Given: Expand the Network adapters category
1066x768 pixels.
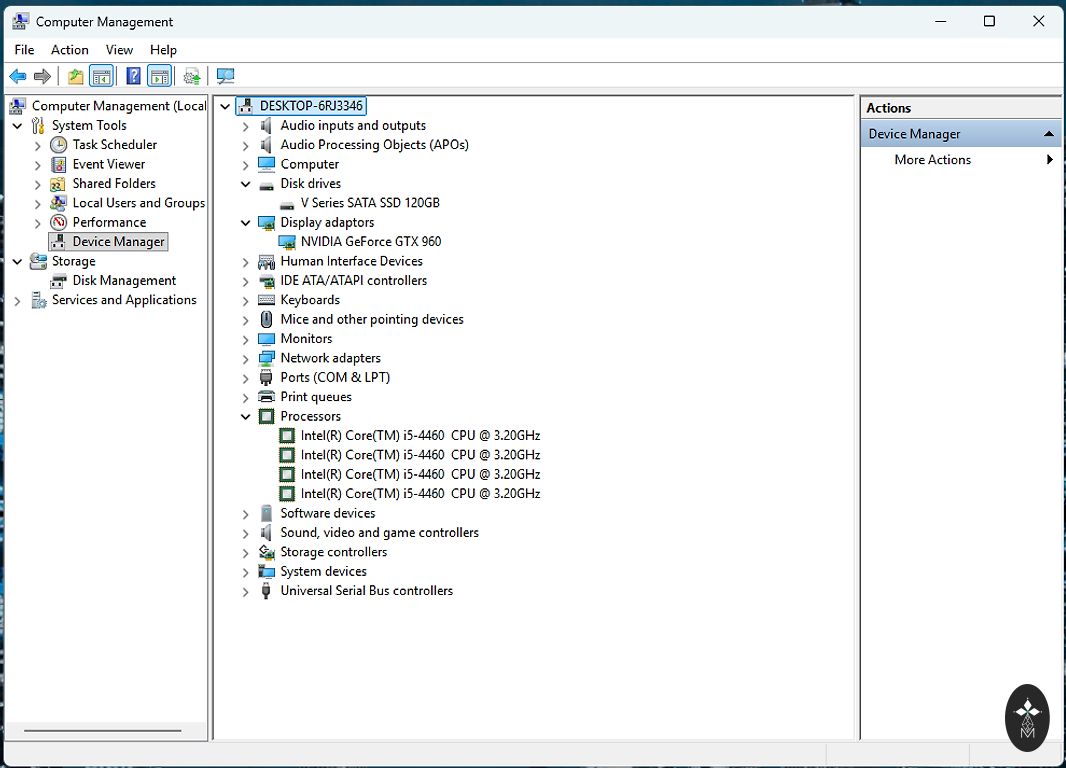Looking at the screenshot, I should [x=246, y=358].
